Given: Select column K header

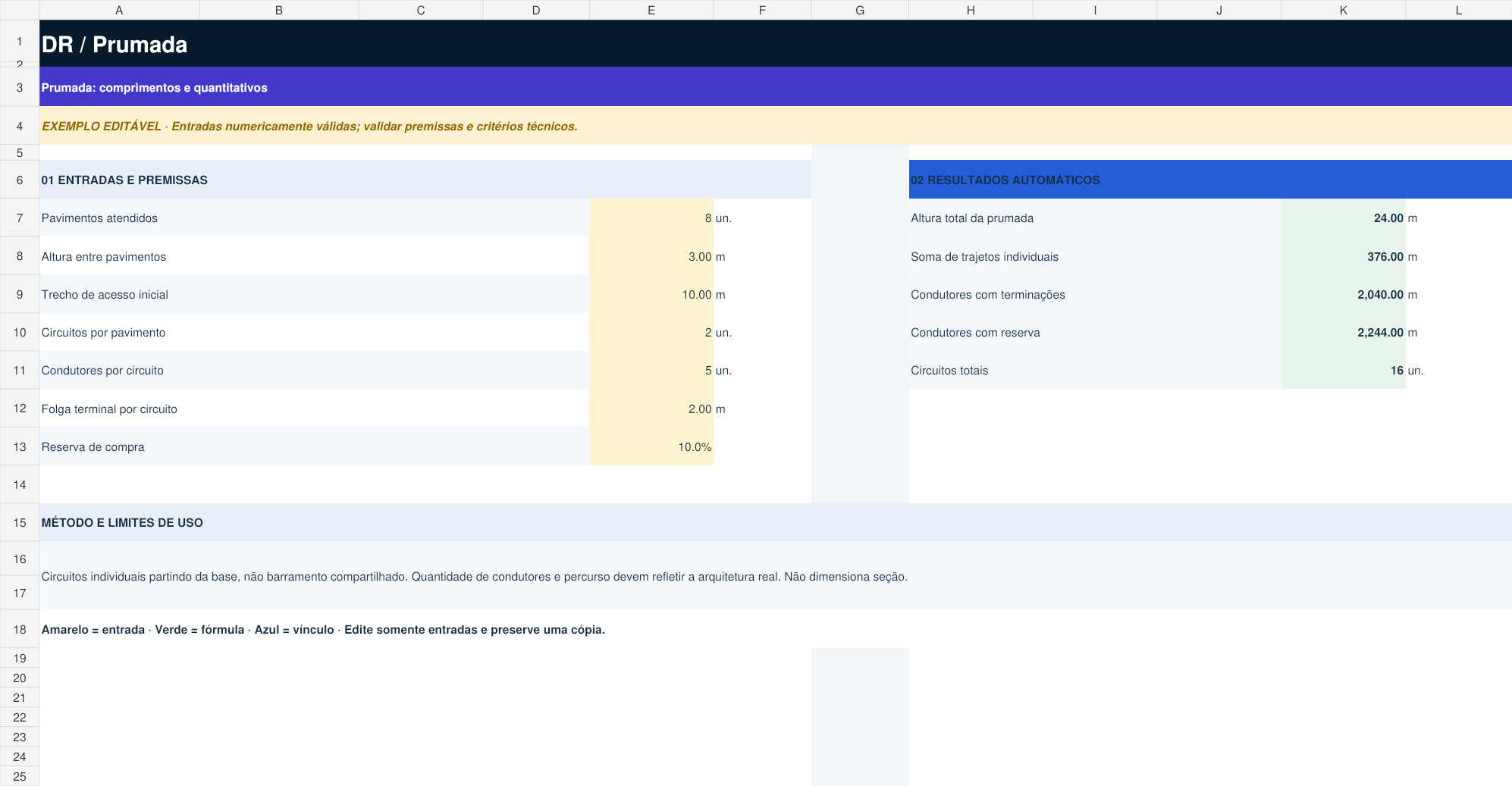Looking at the screenshot, I should click(x=1343, y=10).
